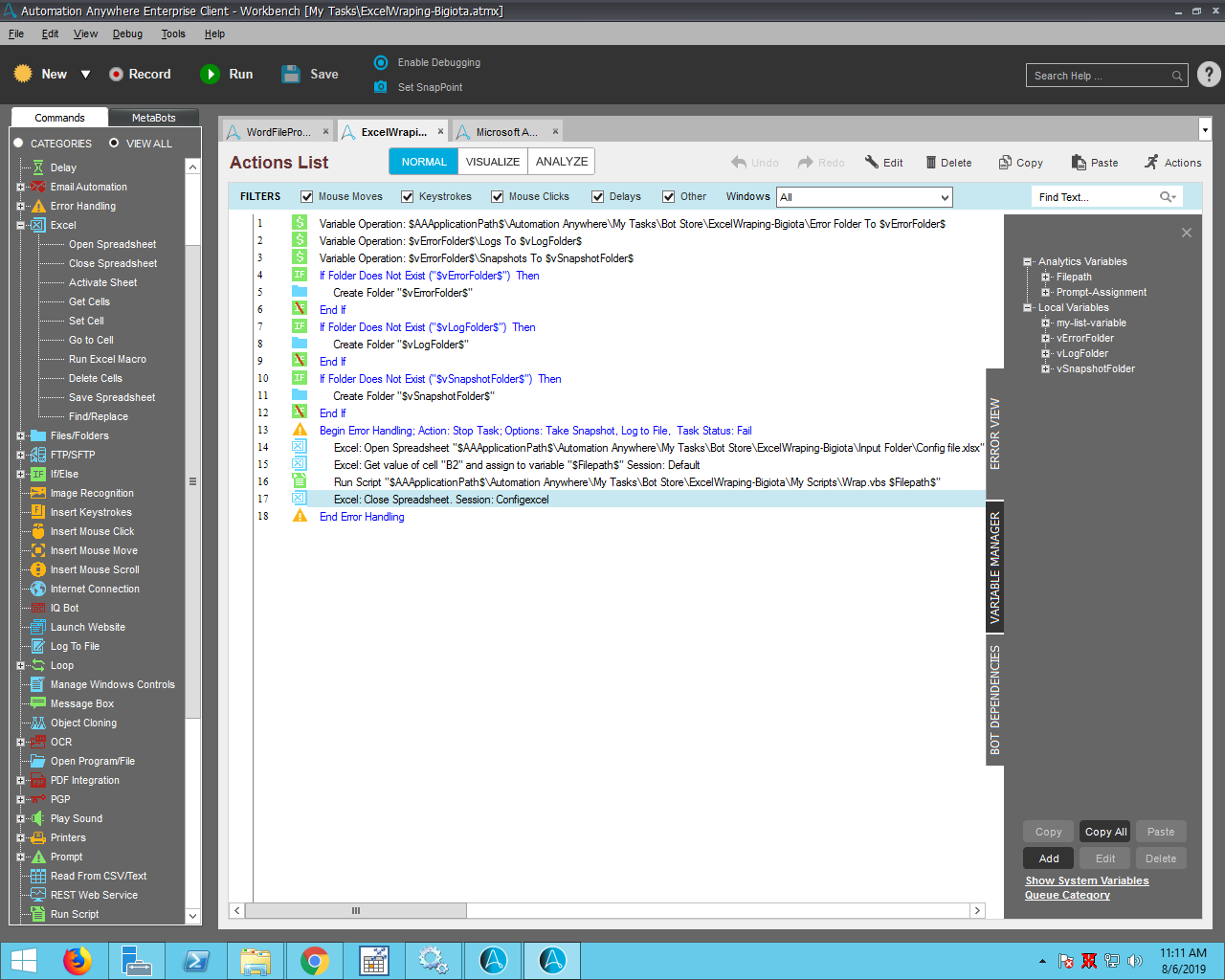1225x980 pixels.
Task: Select the VIEW ALL radio button
Action: [114, 144]
